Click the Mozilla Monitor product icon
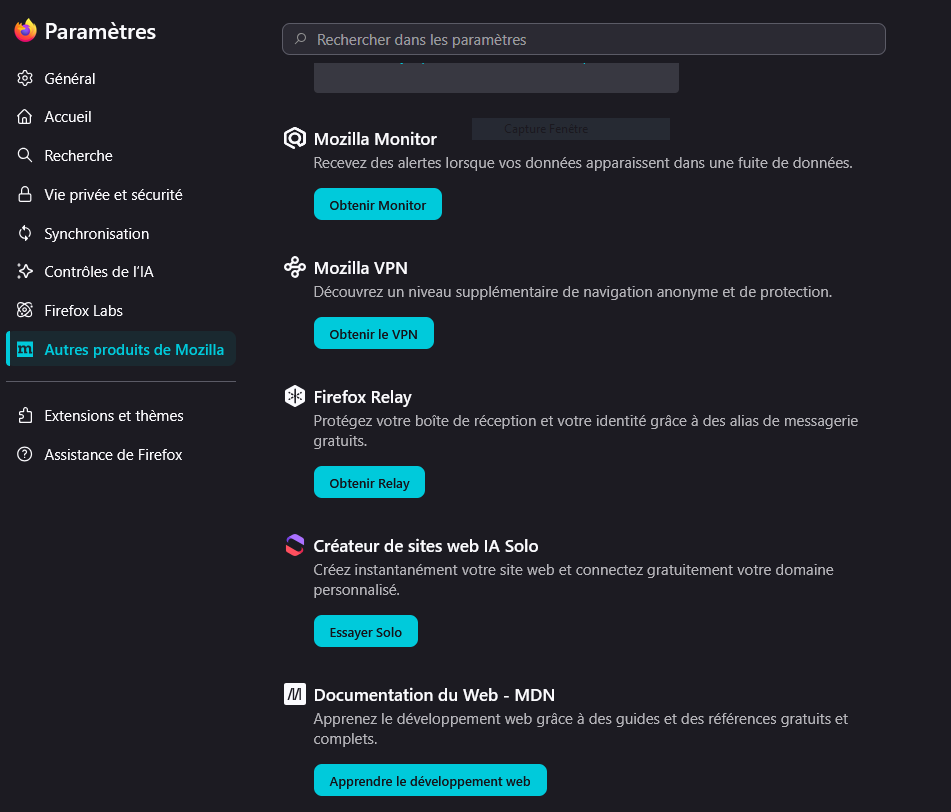This screenshot has height=812, width=951. [x=295, y=138]
